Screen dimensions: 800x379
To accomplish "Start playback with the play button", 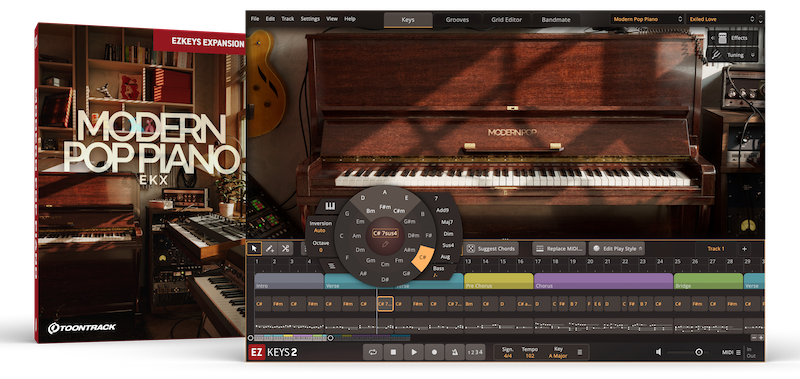I will (x=414, y=352).
